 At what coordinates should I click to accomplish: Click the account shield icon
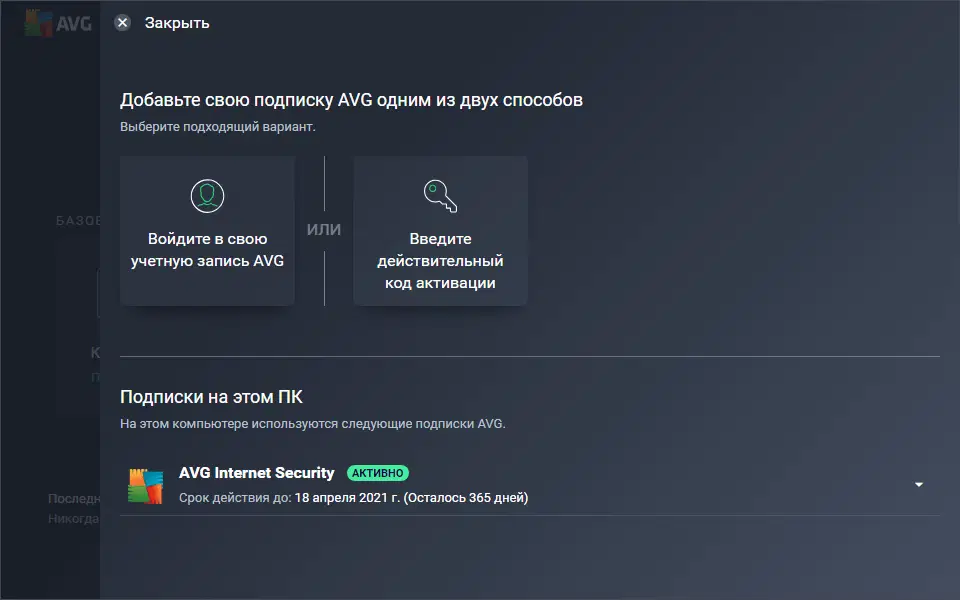click(207, 194)
